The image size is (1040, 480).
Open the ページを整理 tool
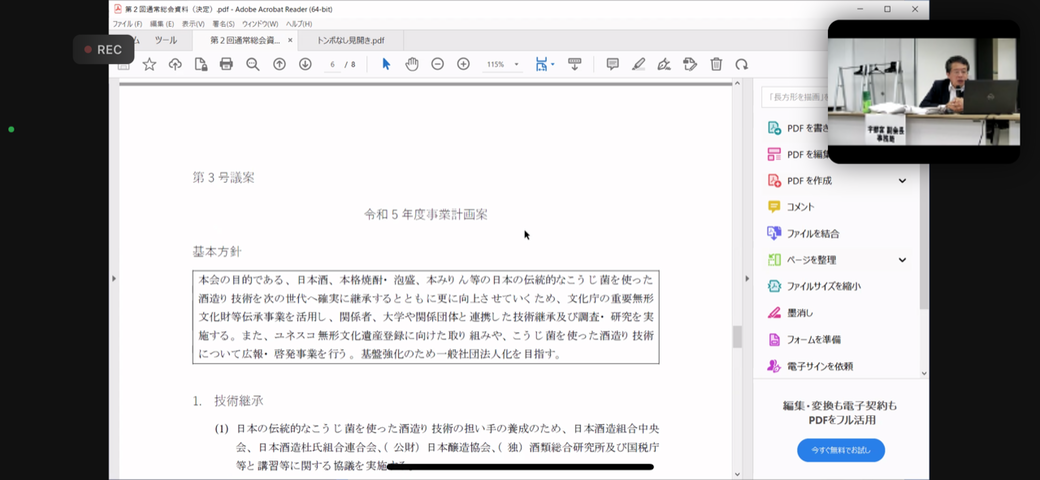(x=802, y=260)
